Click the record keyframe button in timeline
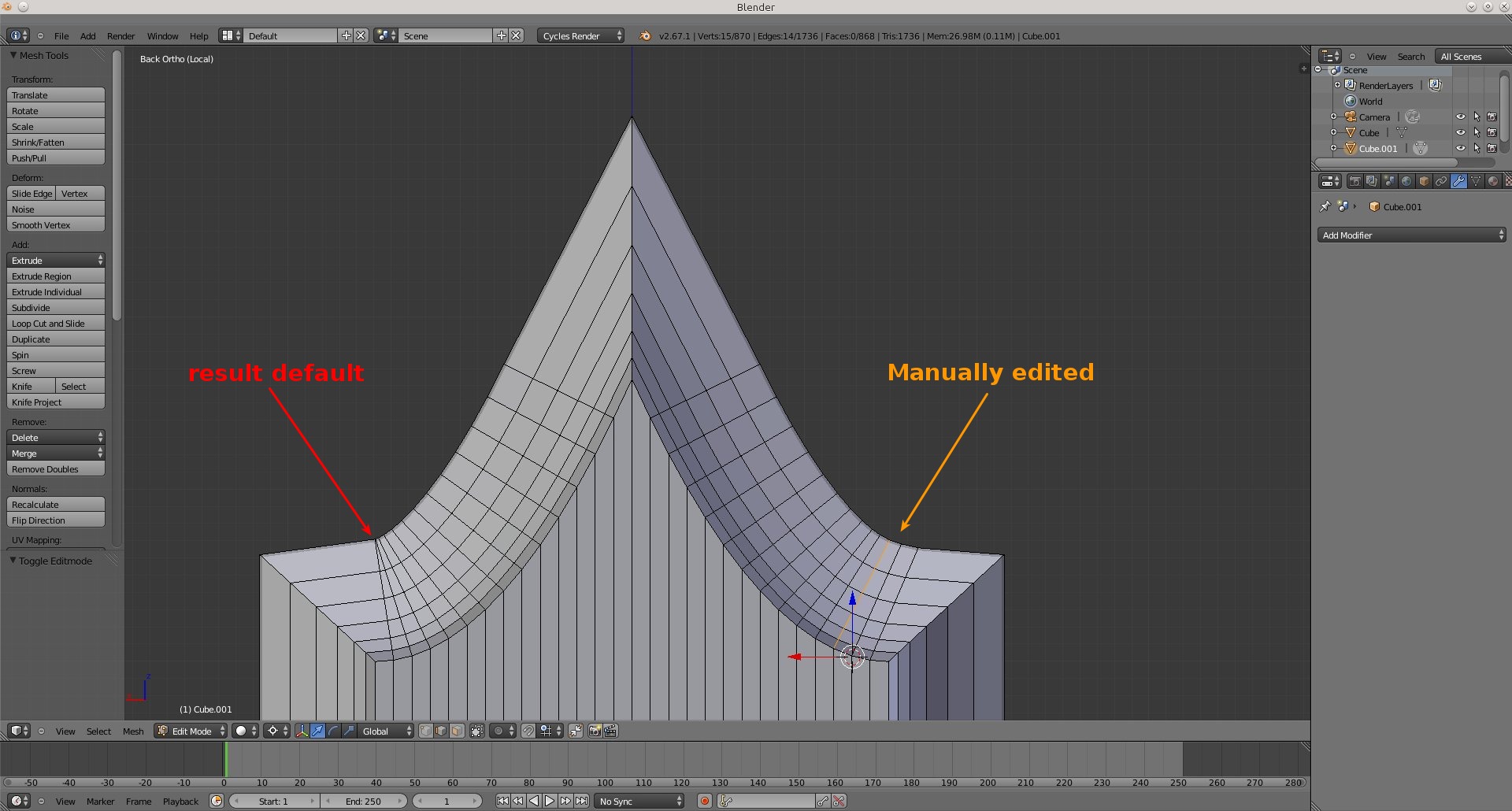The image size is (1512, 811). (x=705, y=802)
